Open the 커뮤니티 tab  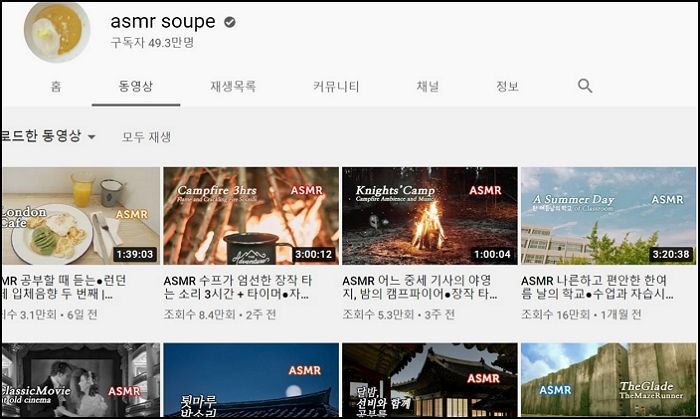point(336,86)
